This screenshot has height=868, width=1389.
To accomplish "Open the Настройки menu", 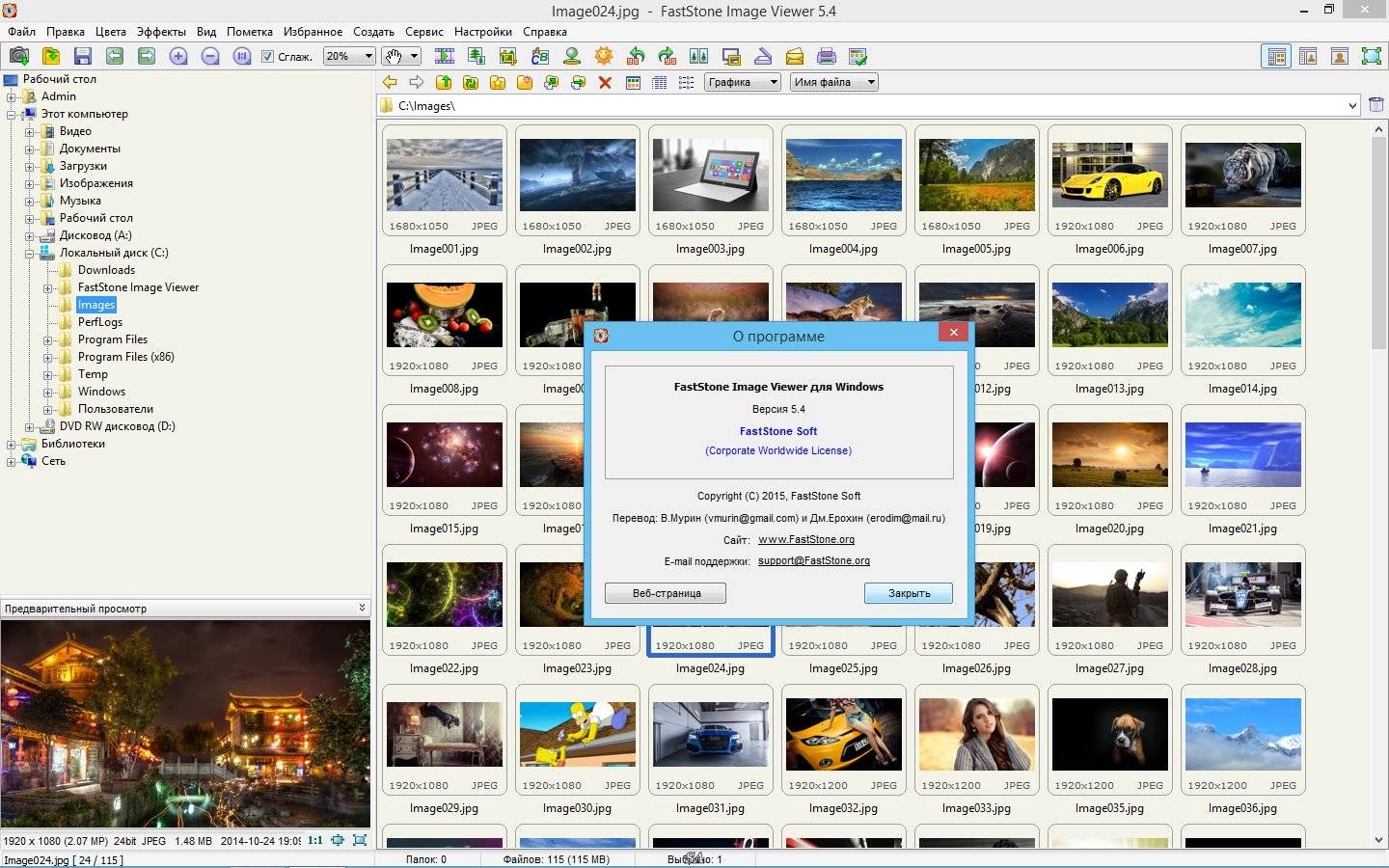I will coord(483,32).
